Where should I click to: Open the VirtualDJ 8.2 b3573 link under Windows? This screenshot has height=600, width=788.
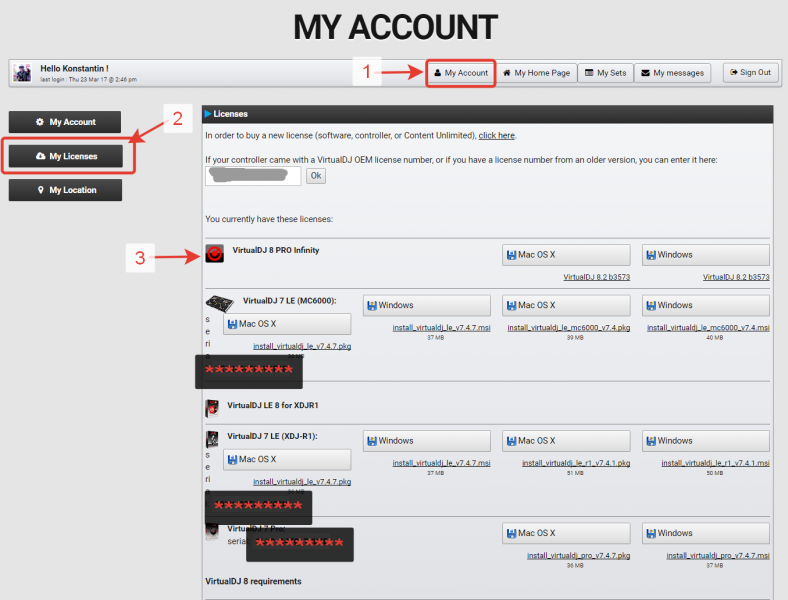(736, 277)
